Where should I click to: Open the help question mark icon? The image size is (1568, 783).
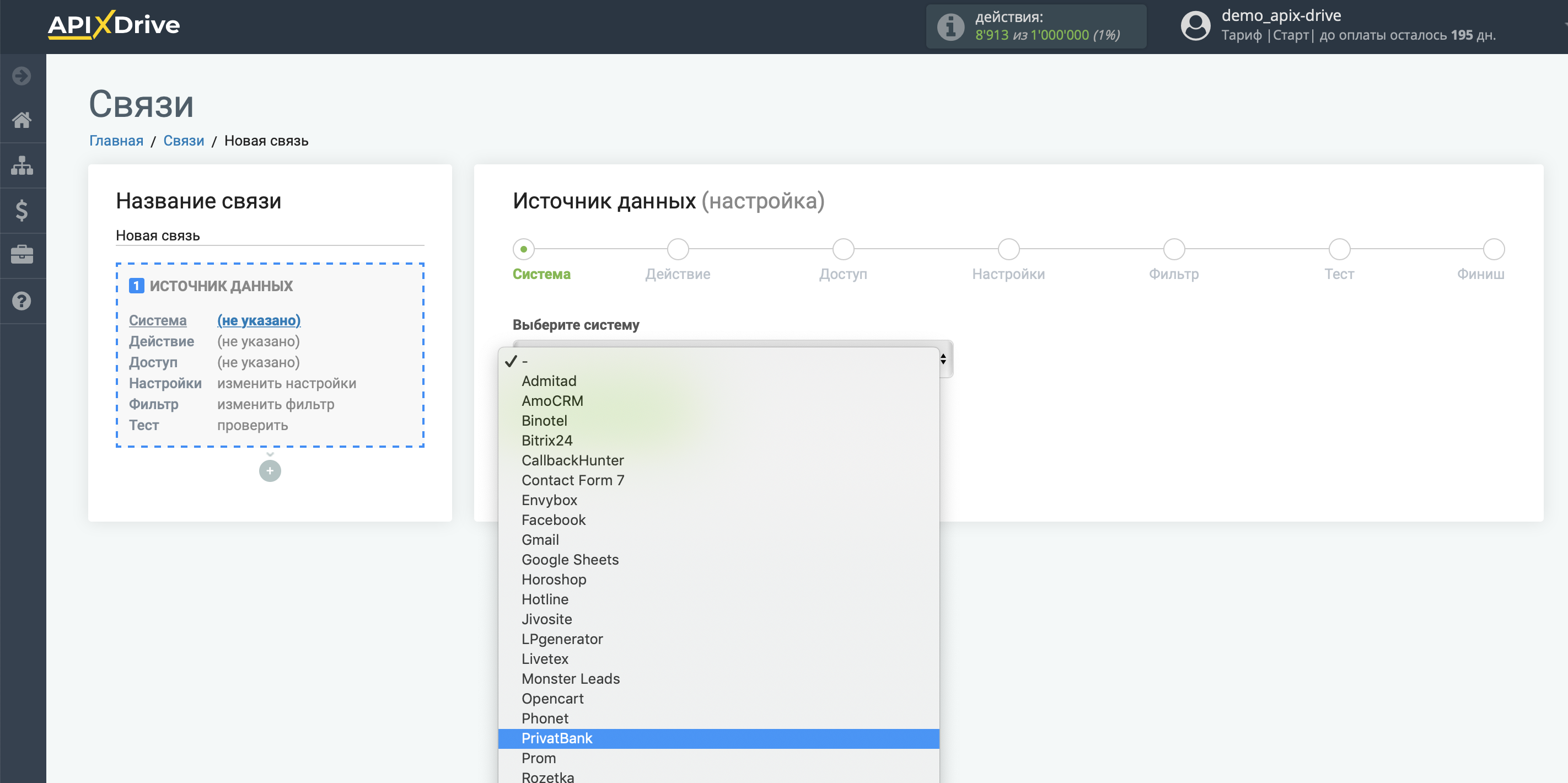22,301
